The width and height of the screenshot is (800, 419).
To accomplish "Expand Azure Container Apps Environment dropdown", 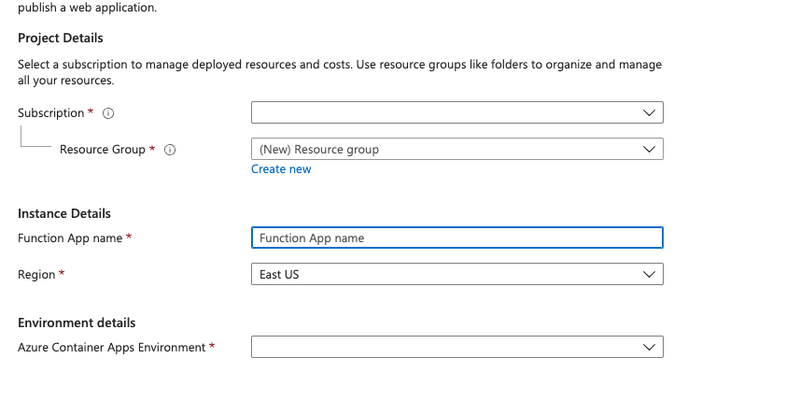I will click(457, 347).
